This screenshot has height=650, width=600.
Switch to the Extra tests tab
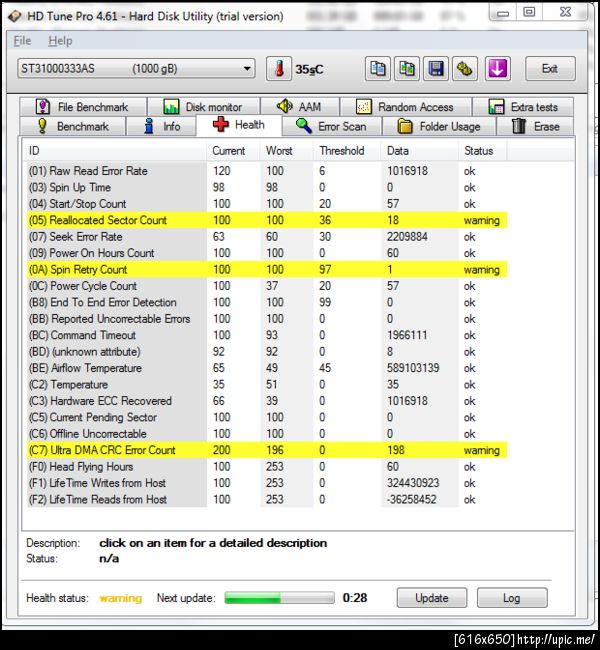pos(523,107)
